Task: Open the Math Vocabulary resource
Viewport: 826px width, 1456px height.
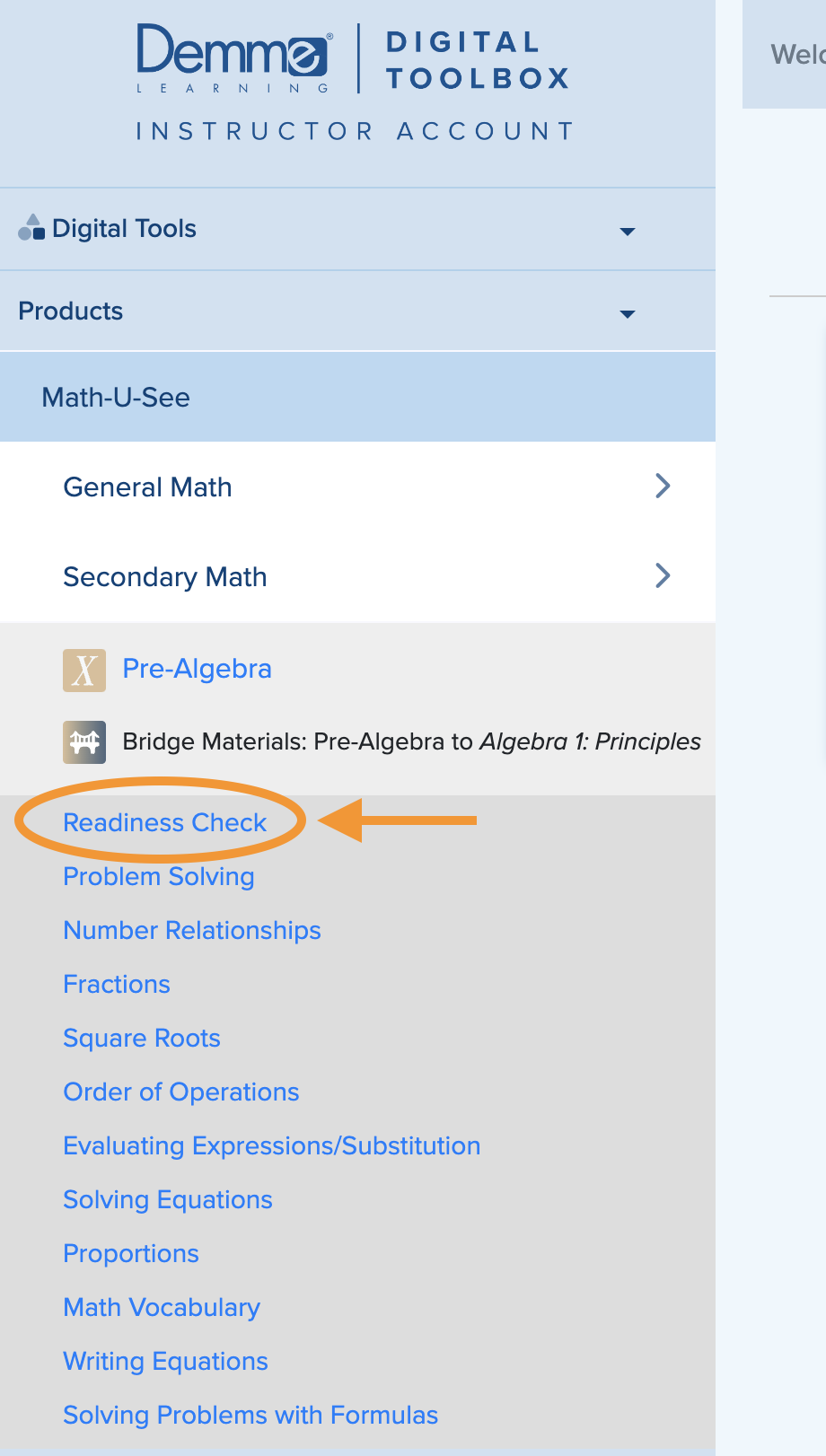Action: pyautogui.click(x=161, y=1307)
